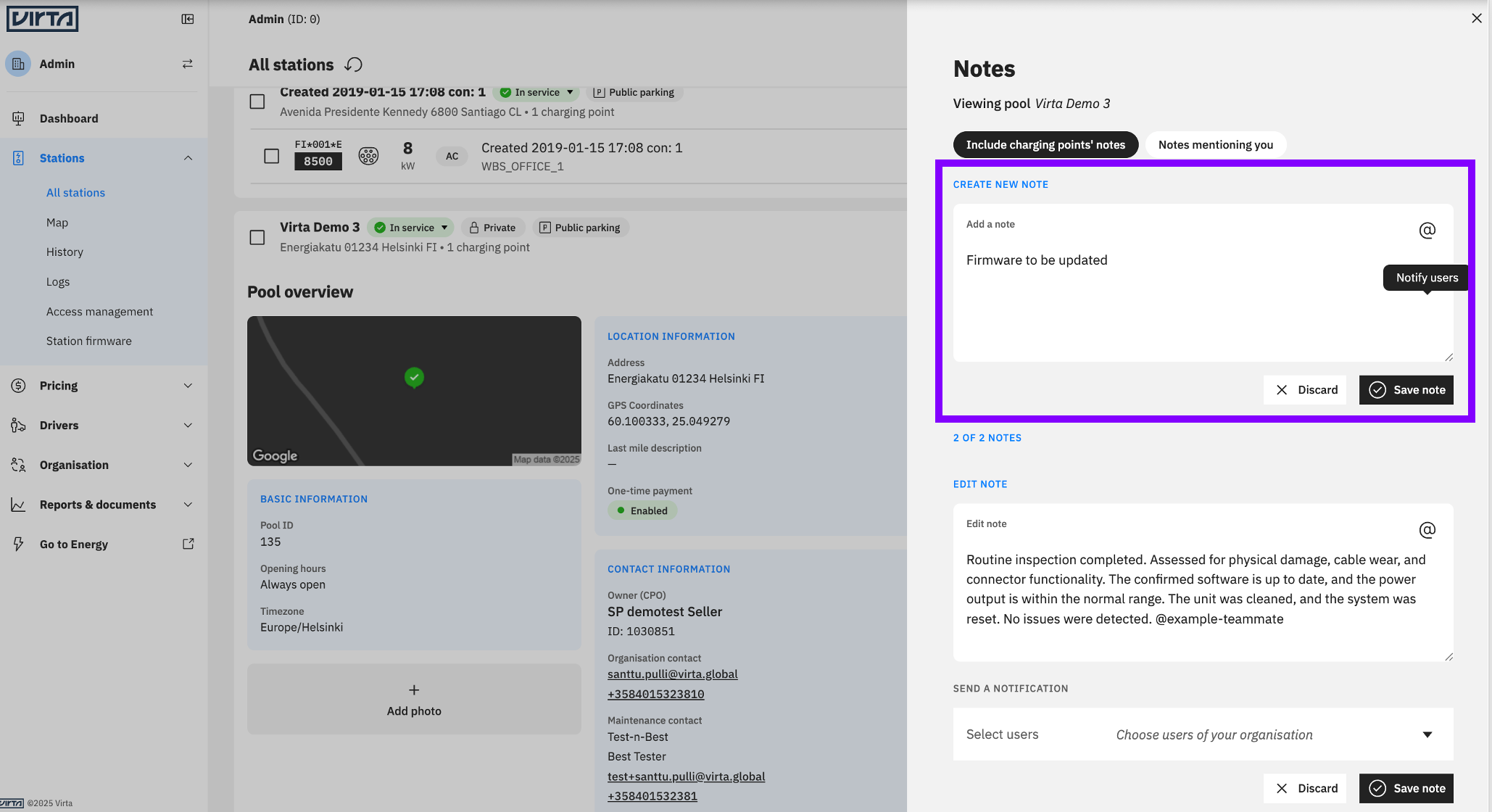Open Logs in the Stations submenu
1492x812 pixels.
pyautogui.click(x=58, y=282)
